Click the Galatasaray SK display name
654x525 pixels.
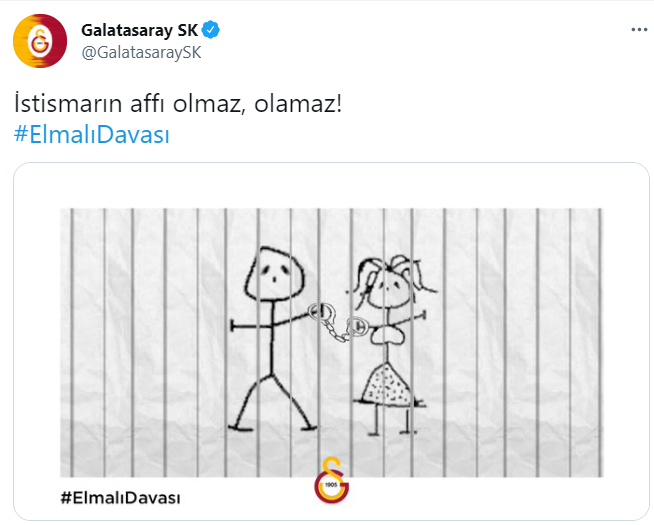tap(139, 30)
